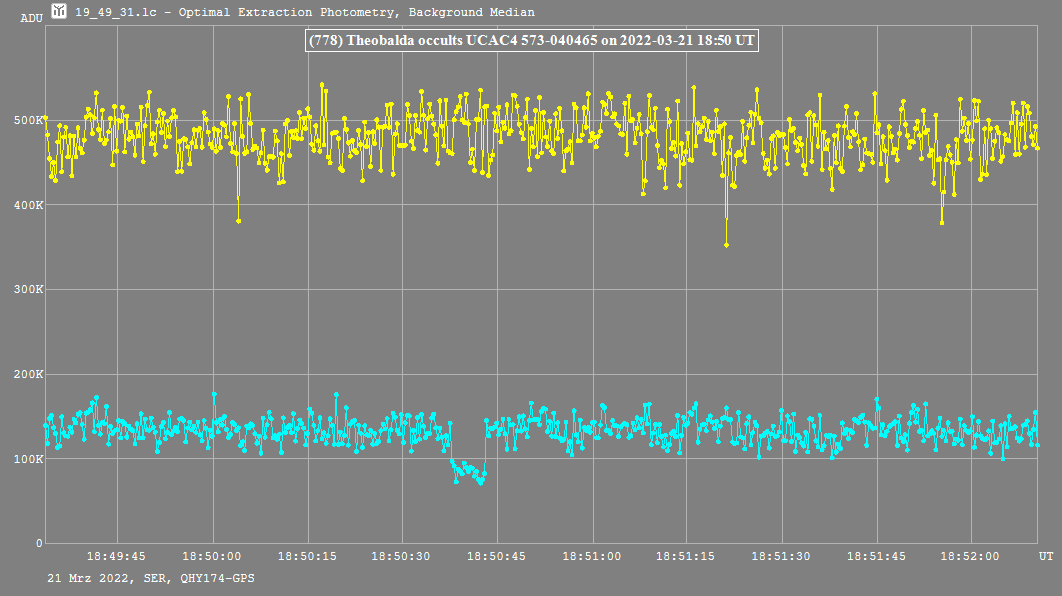Select the 18:52:00 time axis tick label
The image size is (1062, 596).
pyautogui.click(x=972, y=556)
